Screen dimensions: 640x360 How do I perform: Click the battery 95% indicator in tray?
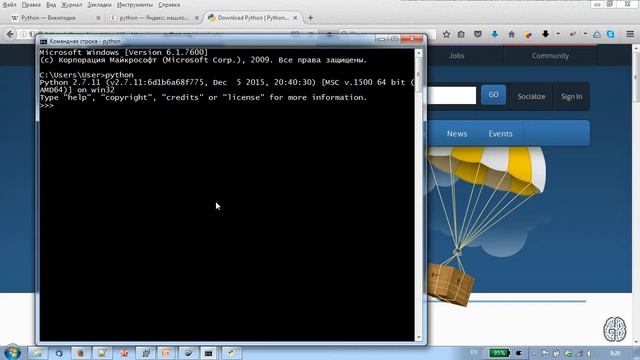(500, 353)
